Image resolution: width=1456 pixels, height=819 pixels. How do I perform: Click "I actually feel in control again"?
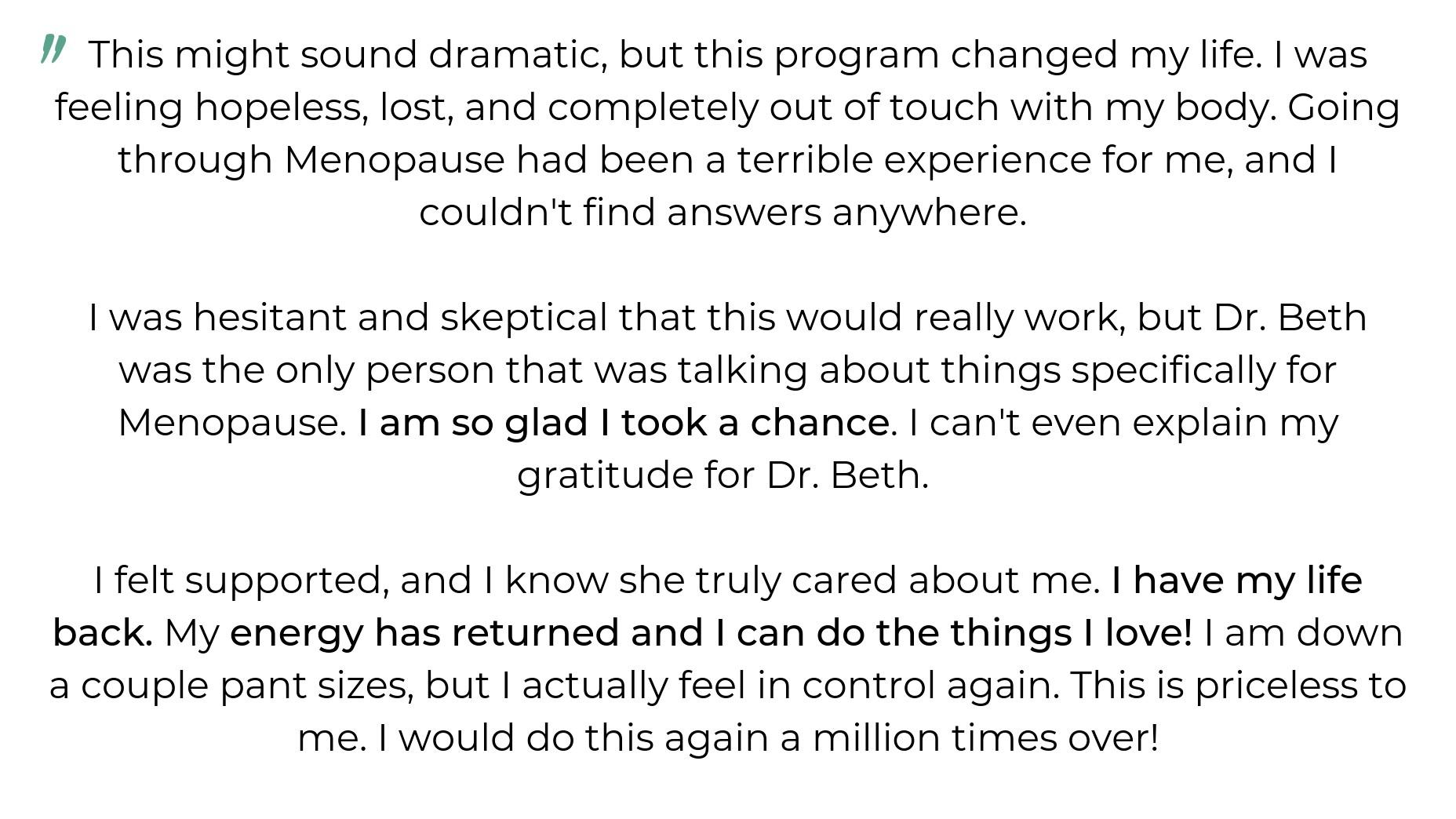781,686
